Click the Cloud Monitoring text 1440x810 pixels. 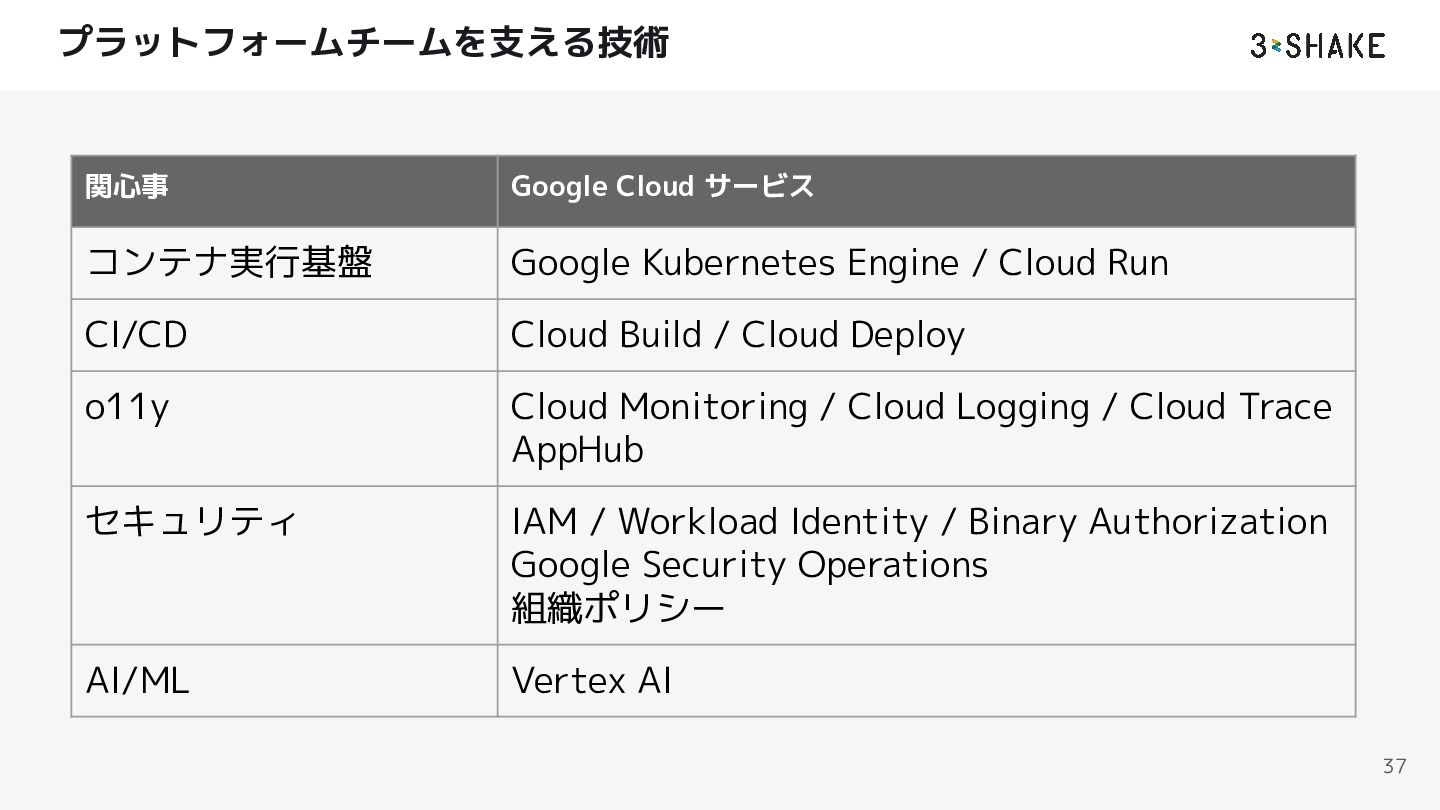tap(658, 408)
